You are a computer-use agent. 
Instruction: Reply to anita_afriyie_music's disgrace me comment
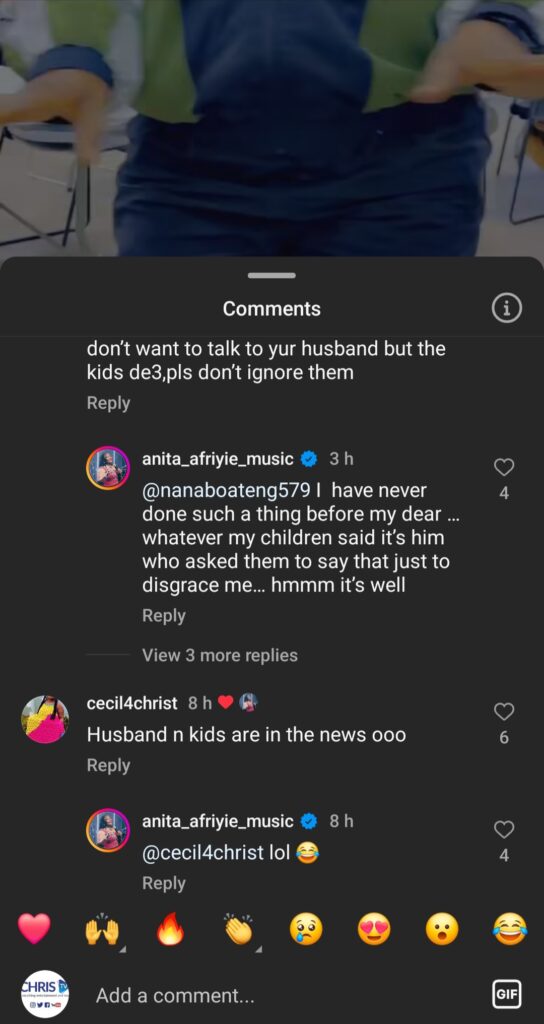(164, 615)
